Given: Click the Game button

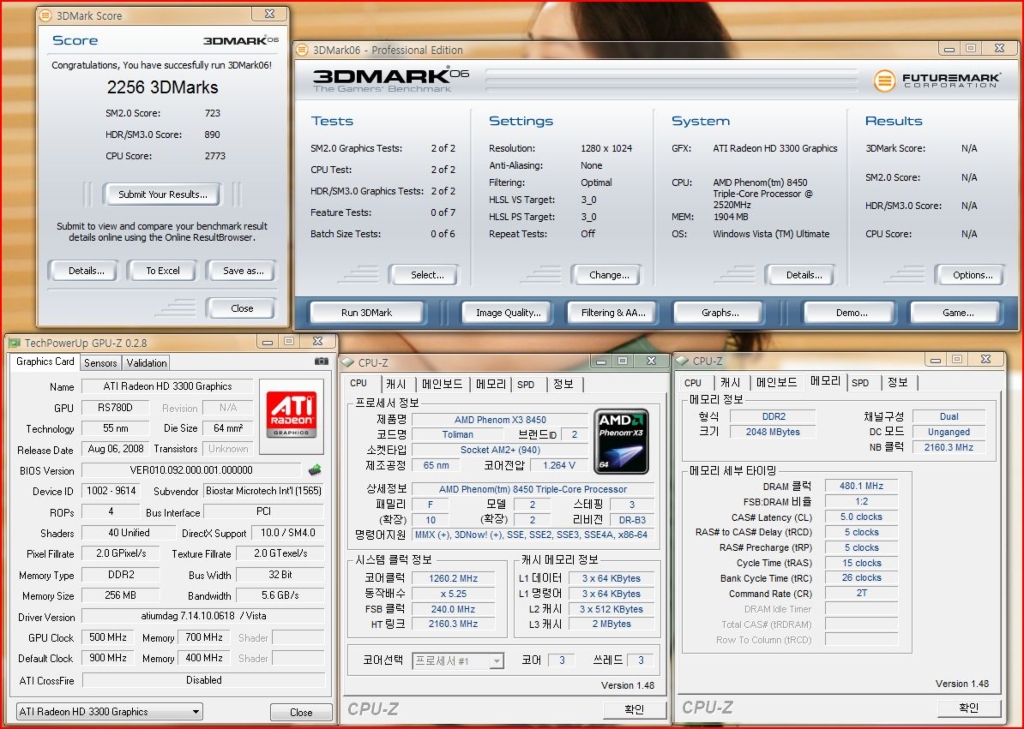Looking at the screenshot, I should 957,312.
